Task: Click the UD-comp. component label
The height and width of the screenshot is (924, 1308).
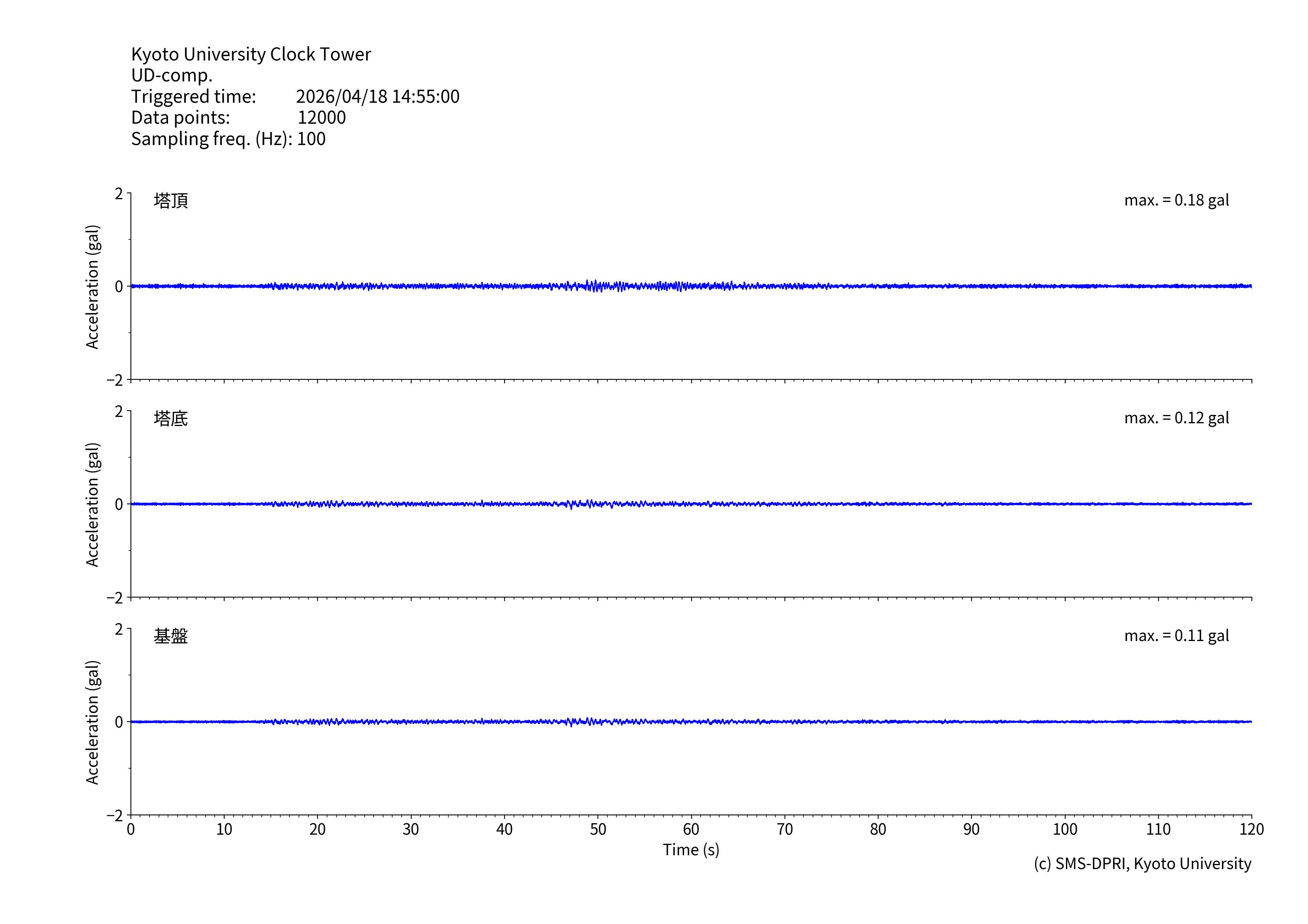Action: pos(172,75)
